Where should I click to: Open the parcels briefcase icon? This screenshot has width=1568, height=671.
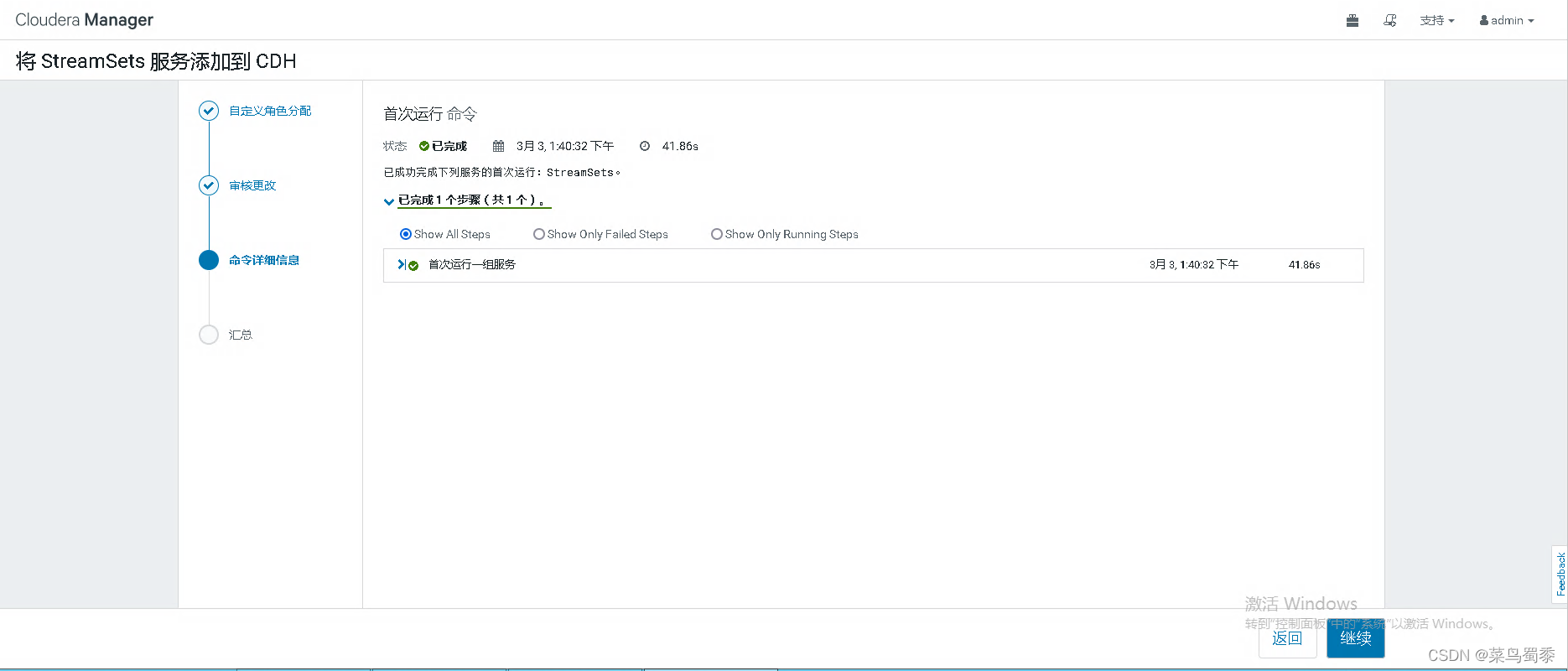[x=1353, y=20]
